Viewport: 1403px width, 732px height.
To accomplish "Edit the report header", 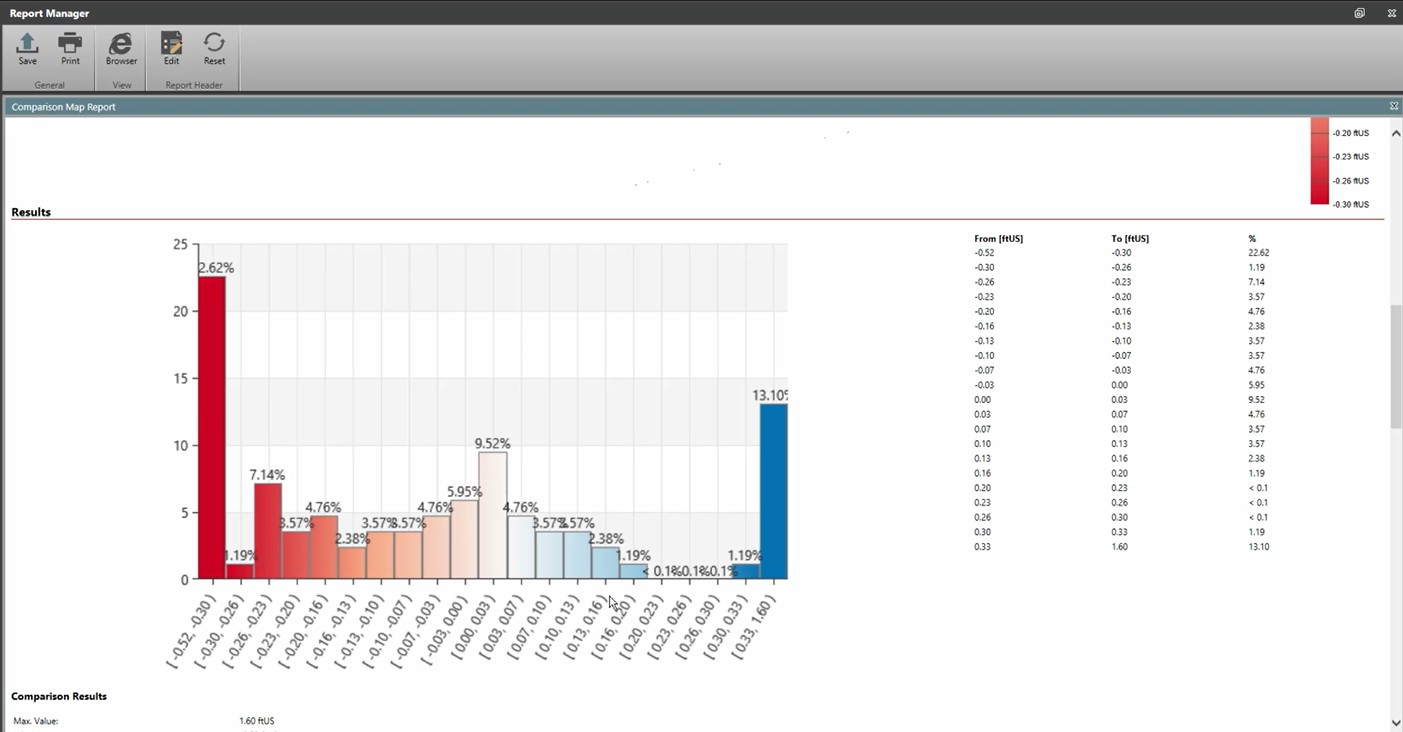I will (171, 48).
